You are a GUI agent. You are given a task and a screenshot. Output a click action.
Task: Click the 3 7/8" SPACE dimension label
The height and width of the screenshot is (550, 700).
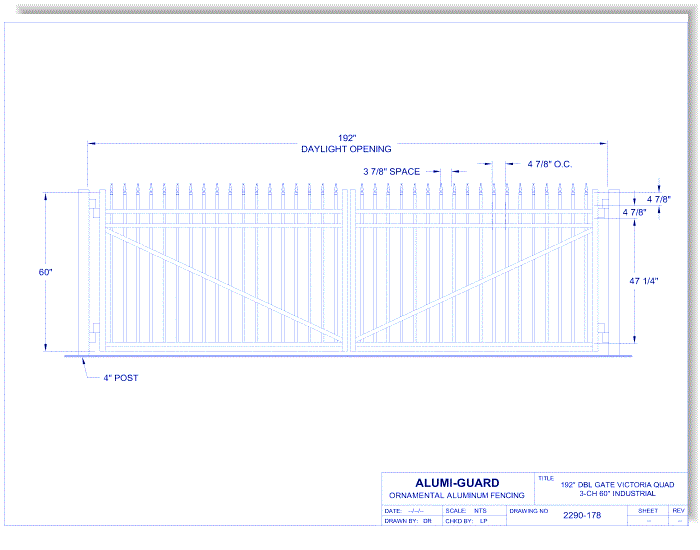coord(392,171)
